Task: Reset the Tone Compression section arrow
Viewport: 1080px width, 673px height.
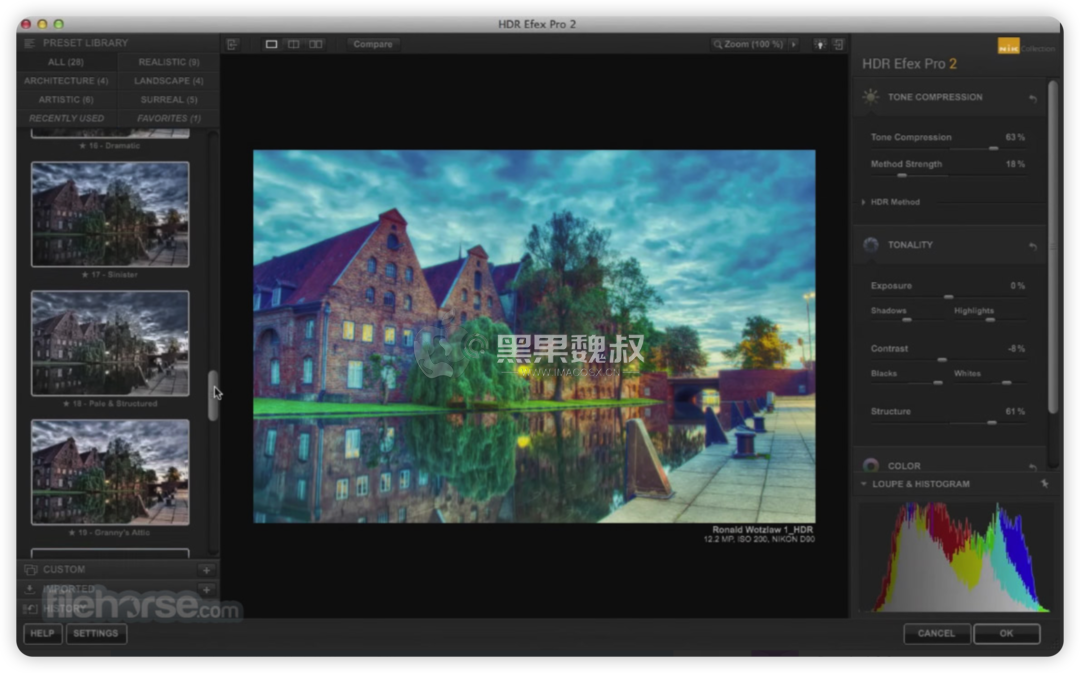Action: (x=1032, y=98)
